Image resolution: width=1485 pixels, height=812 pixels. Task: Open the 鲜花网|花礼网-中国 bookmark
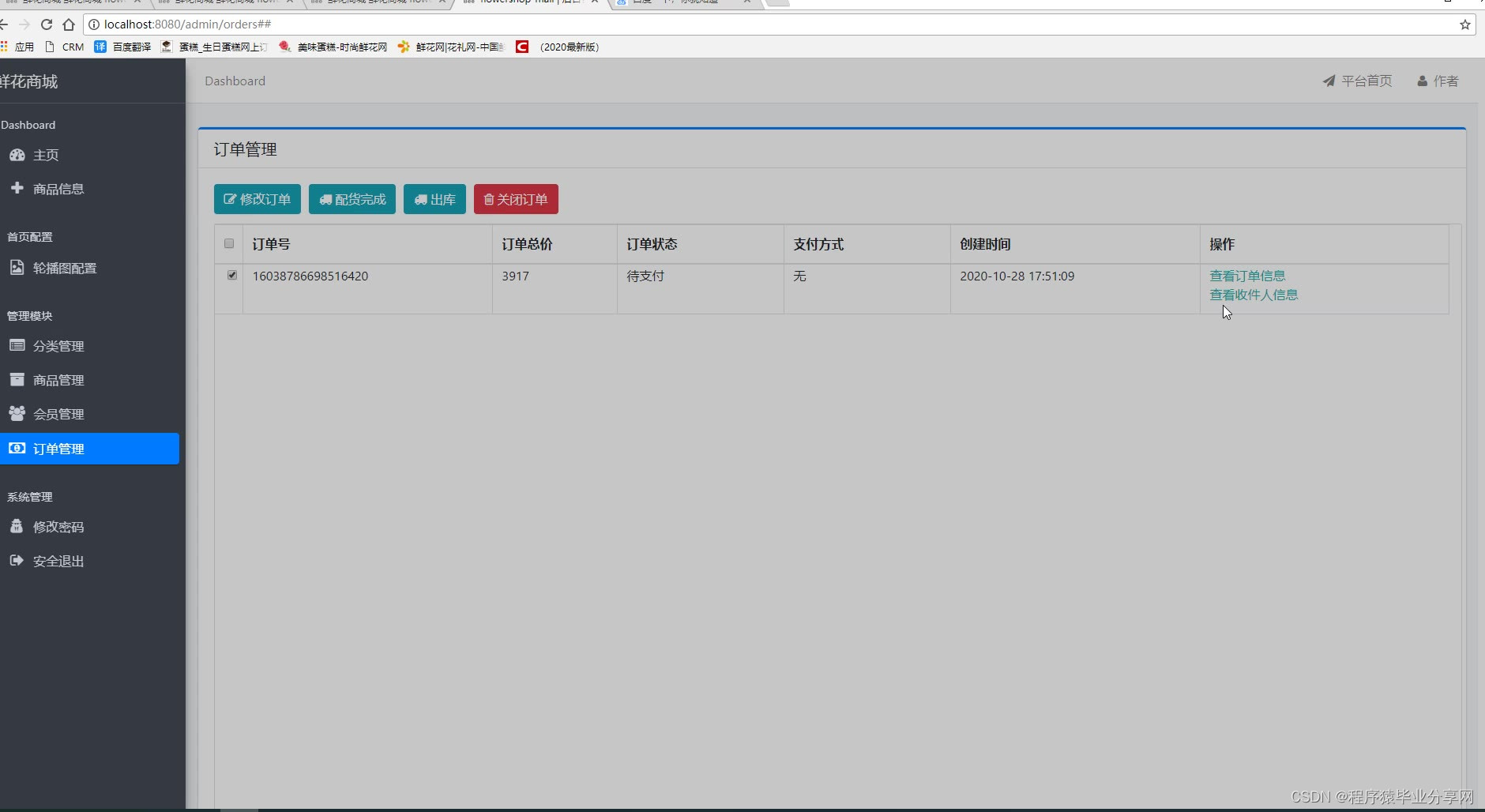pyautogui.click(x=450, y=47)
